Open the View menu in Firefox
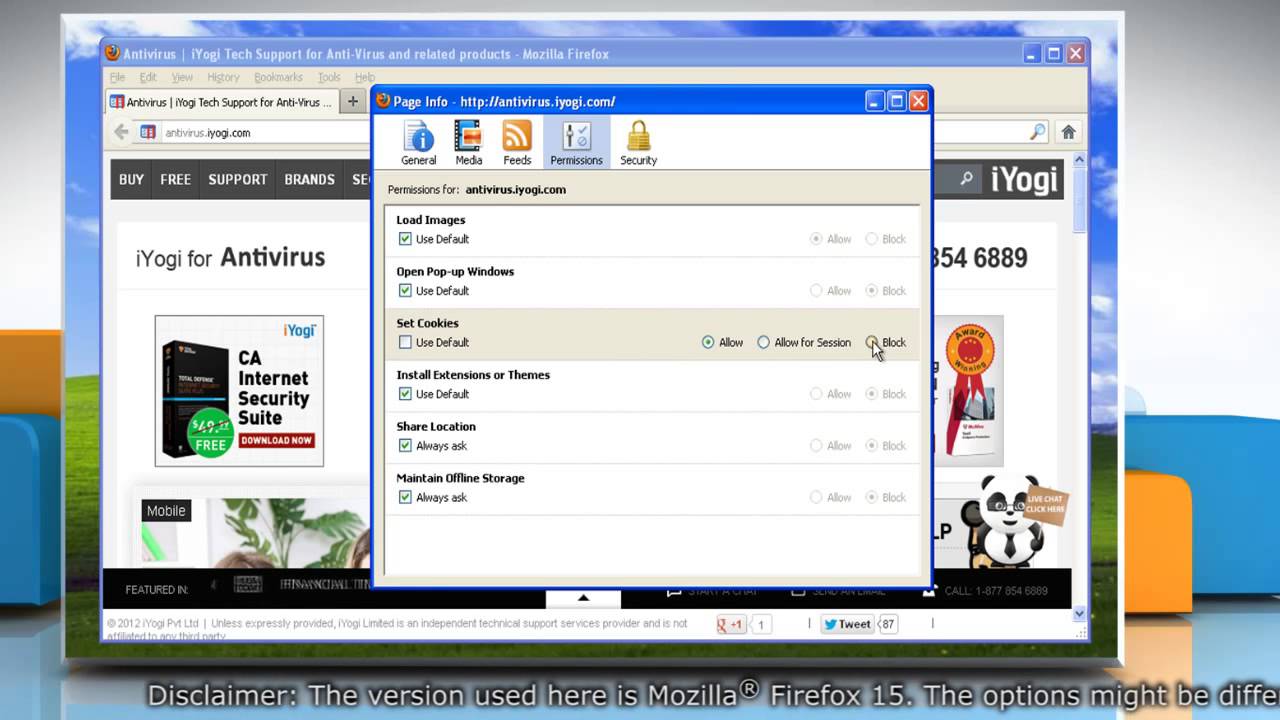This screenshot has height=720, width=1280. (x=182, y=77)
